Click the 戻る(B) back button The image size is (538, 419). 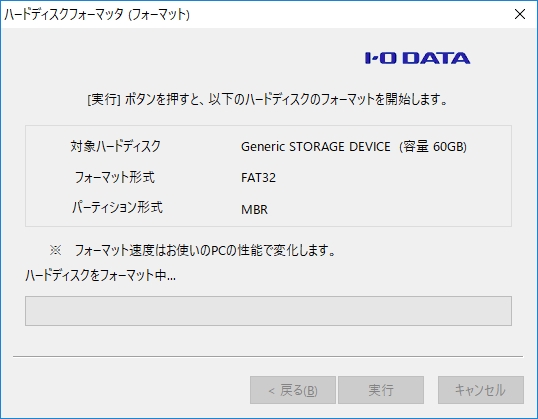(293, 390)
